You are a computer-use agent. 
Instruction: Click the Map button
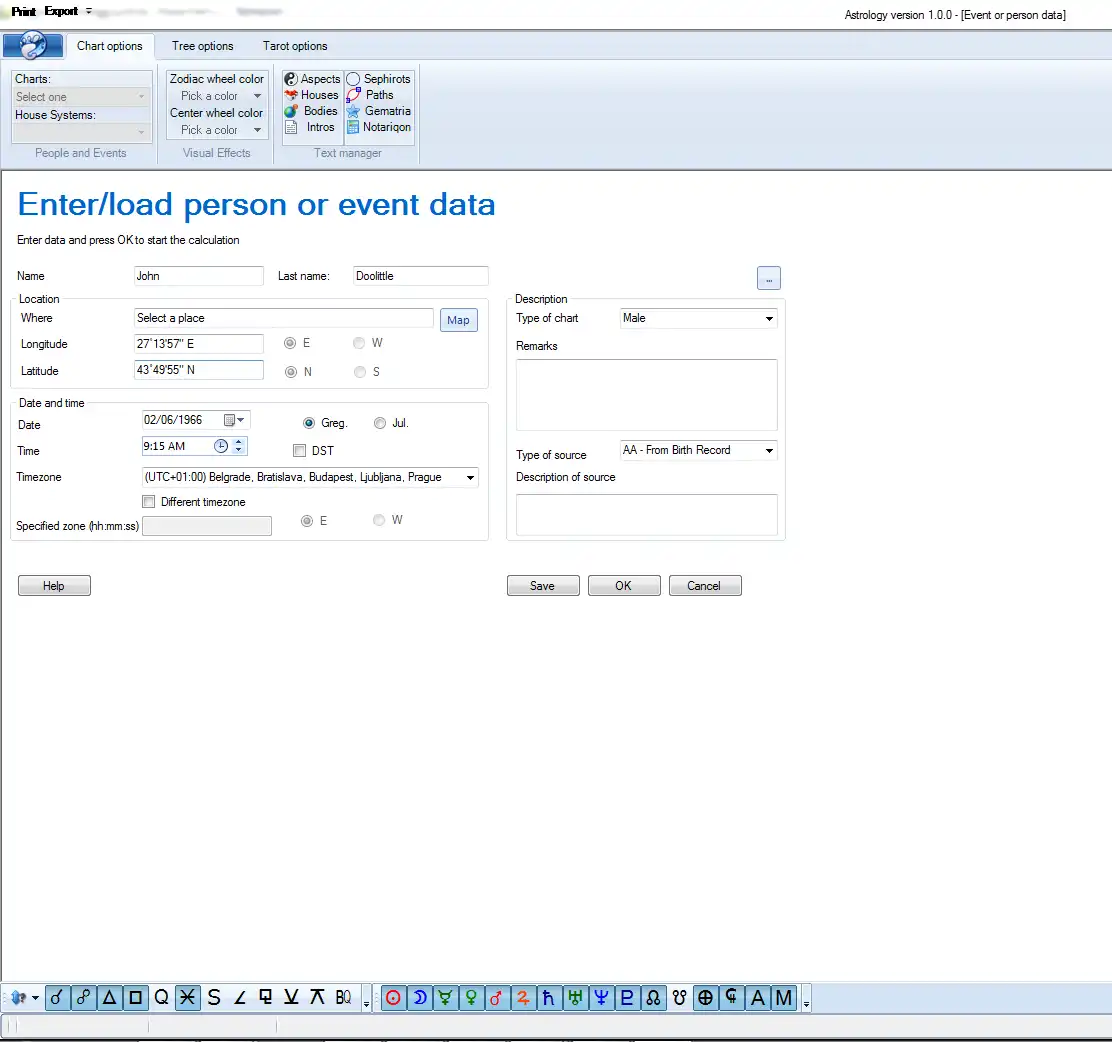[x=458, y=320]
